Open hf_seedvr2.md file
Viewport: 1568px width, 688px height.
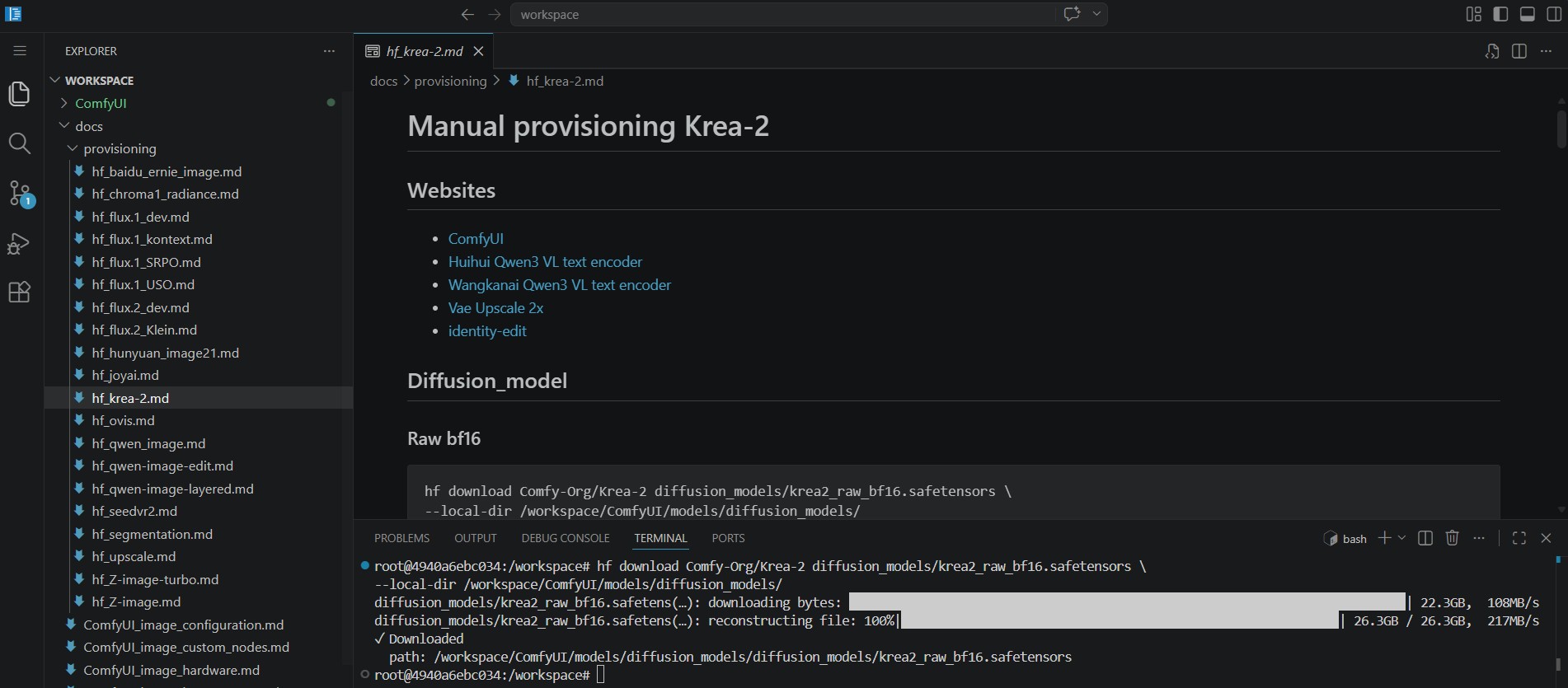click(134, 511)
